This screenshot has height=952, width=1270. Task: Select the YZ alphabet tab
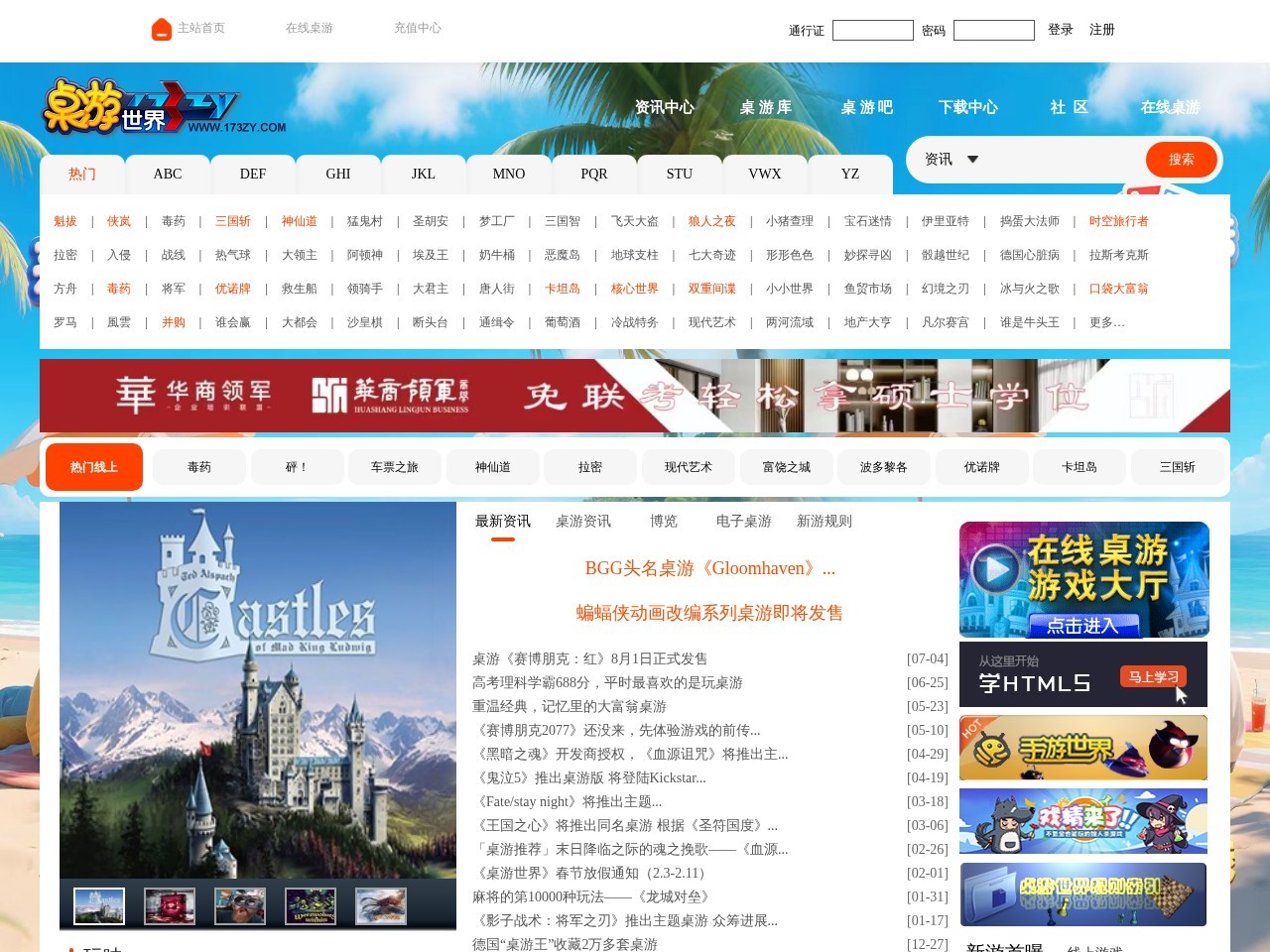850,175
